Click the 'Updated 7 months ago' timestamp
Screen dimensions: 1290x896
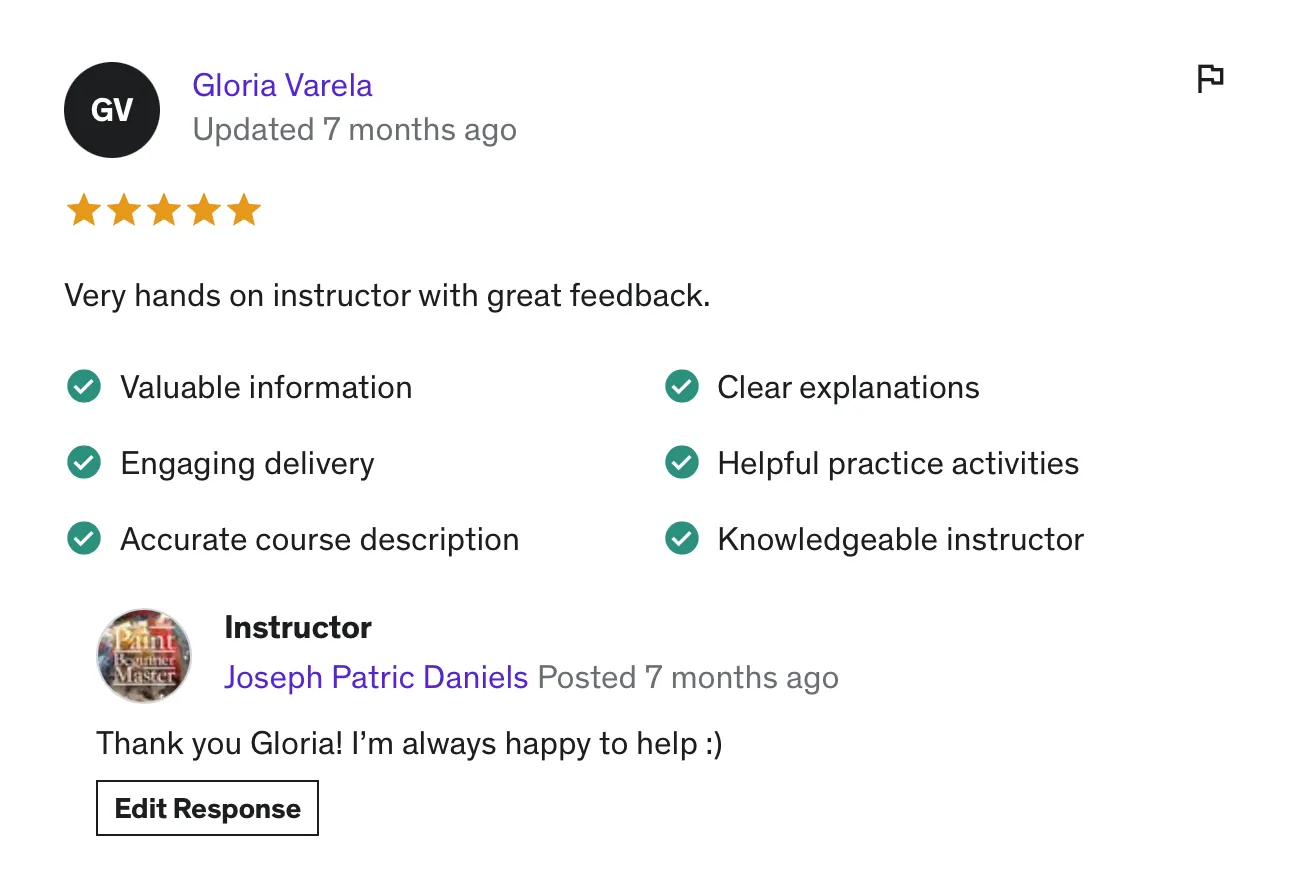click(x=354, y=130)
